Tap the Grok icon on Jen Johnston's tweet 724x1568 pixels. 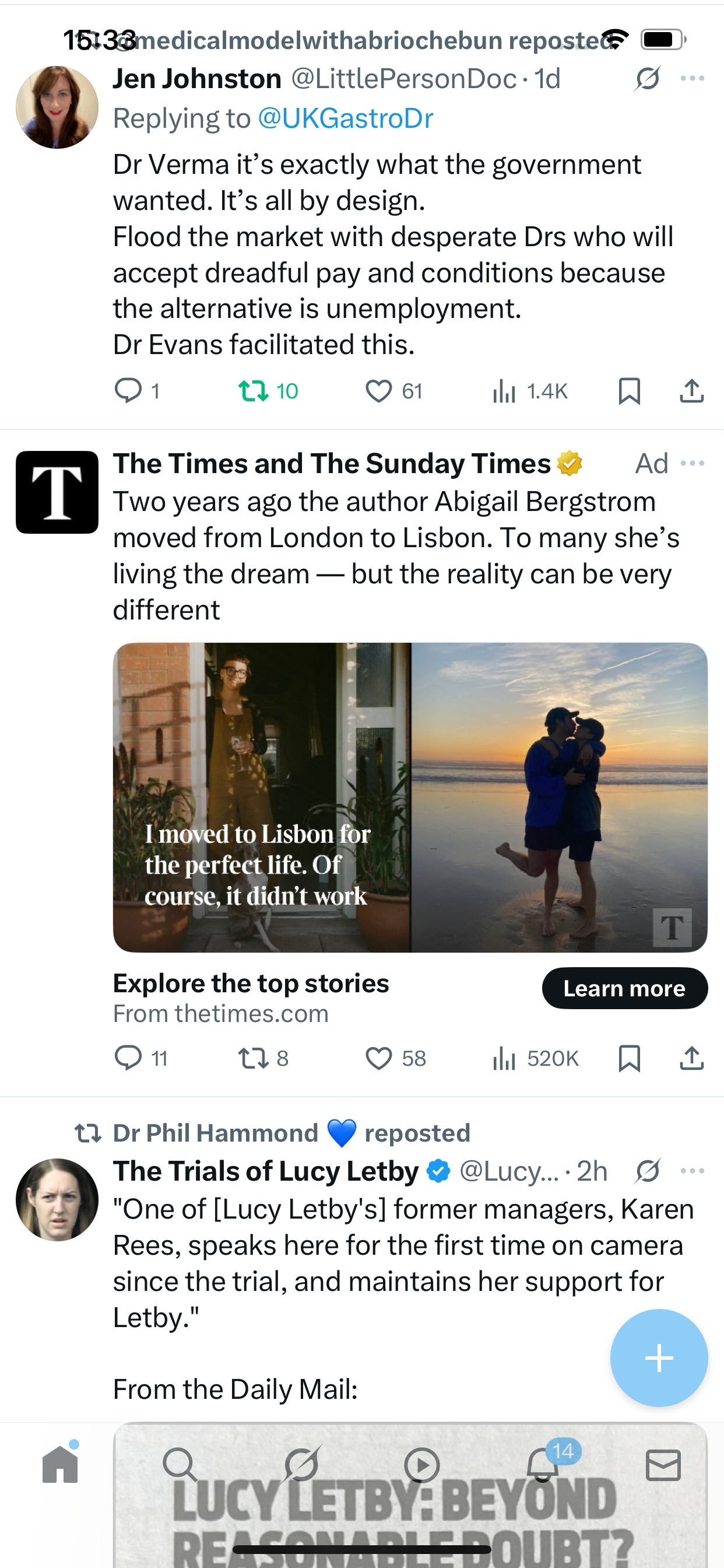(x=647, y=79)
